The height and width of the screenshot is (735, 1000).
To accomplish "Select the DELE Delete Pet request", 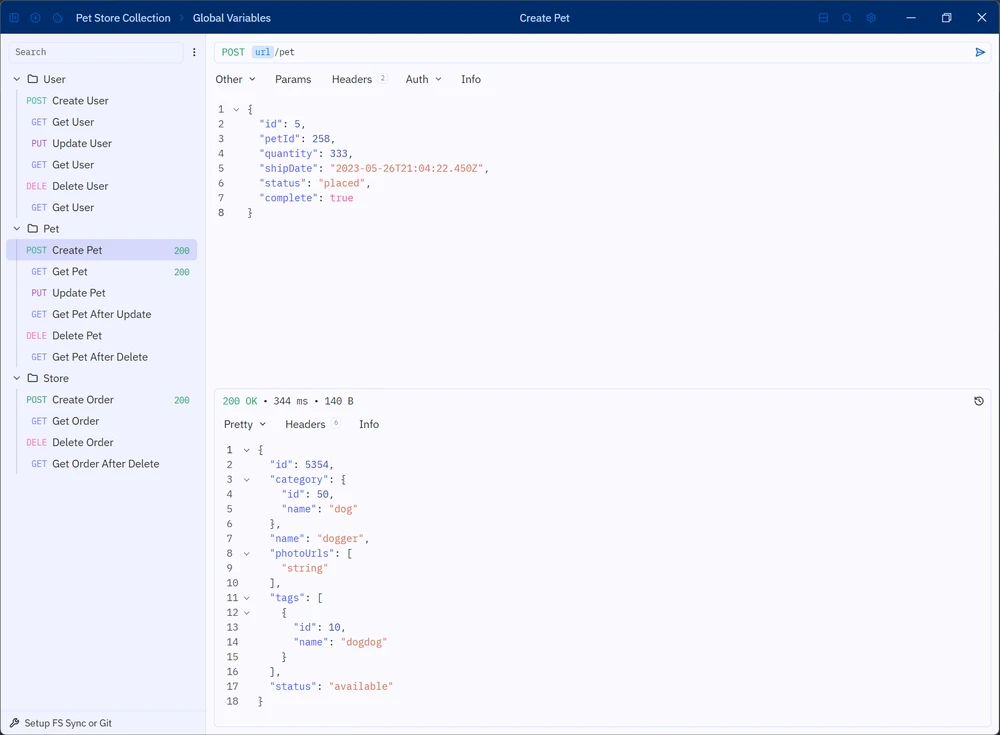I will pos(102,336).
